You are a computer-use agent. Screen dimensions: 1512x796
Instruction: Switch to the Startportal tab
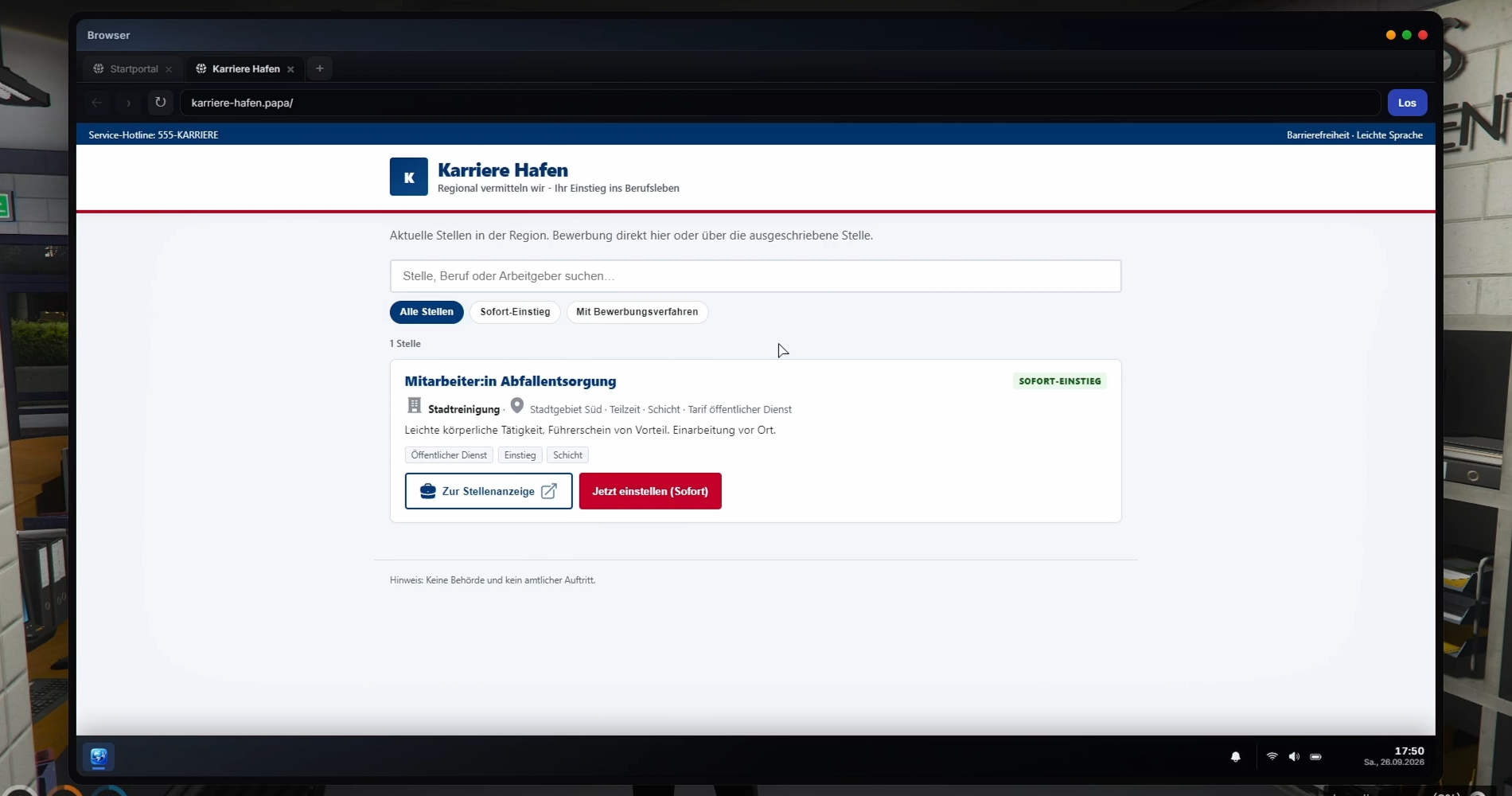[x=133, y=69]
